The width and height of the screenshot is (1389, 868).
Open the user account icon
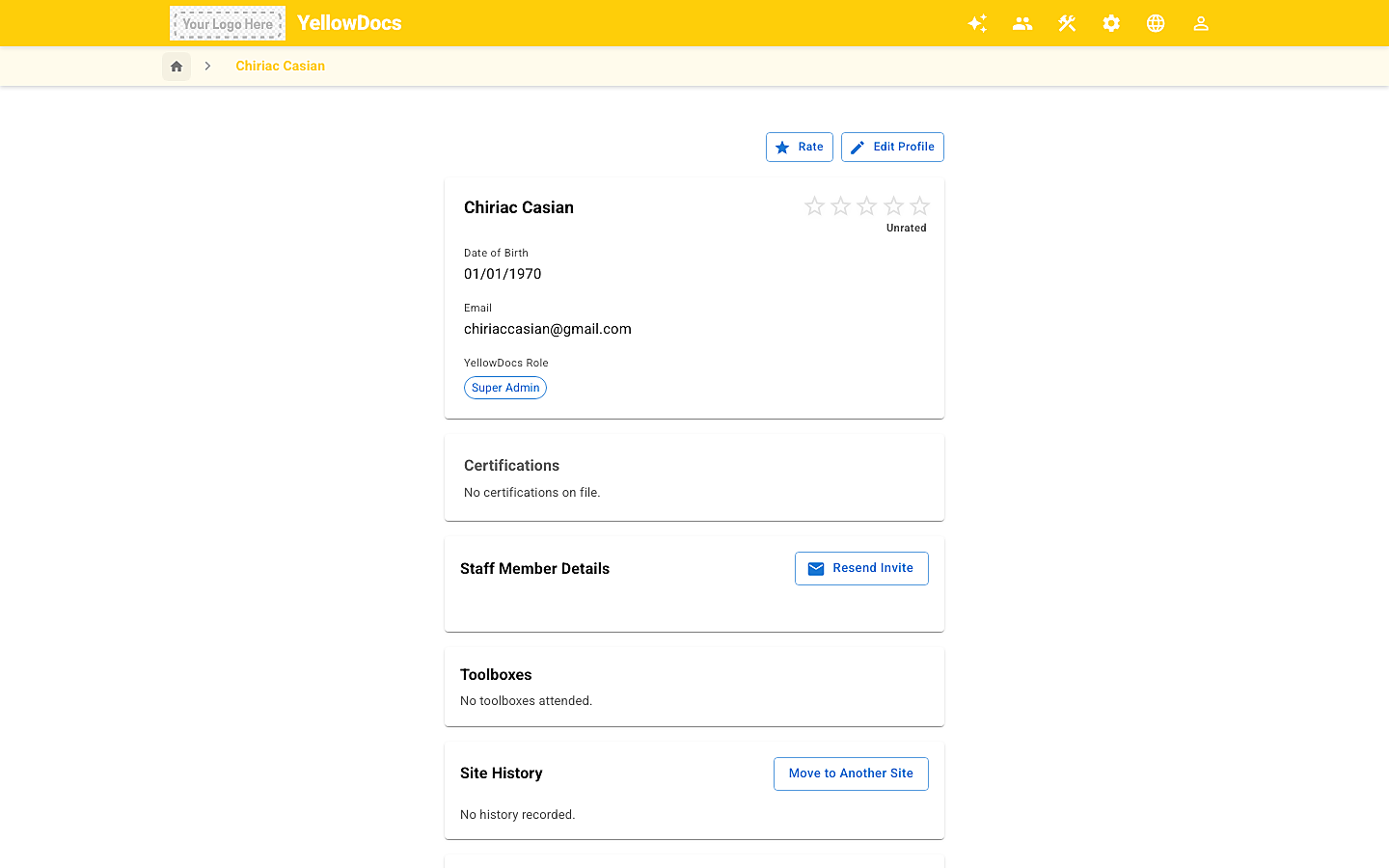click(1201, 23)
